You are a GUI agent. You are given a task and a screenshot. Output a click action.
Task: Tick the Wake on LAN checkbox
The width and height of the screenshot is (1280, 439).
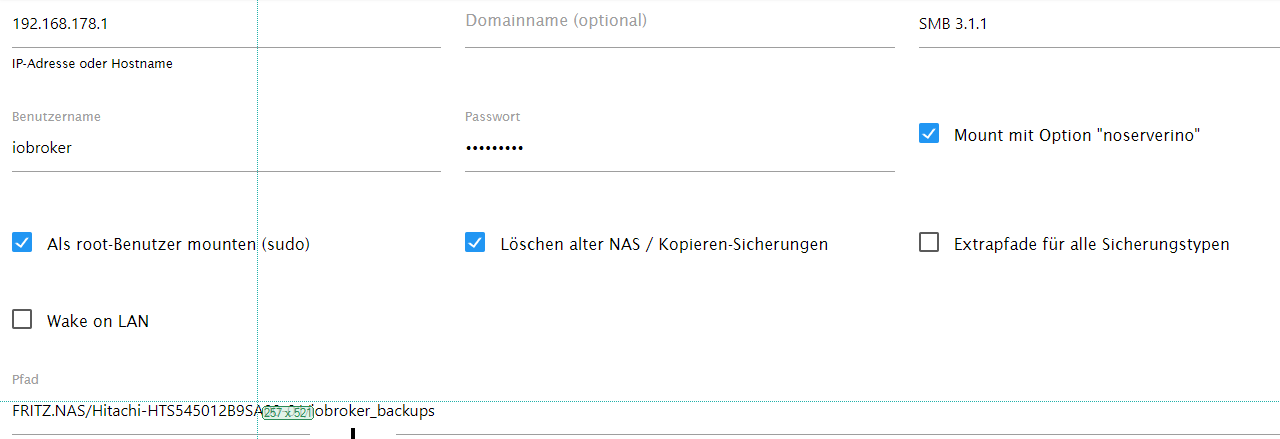(x=22, y=320)
